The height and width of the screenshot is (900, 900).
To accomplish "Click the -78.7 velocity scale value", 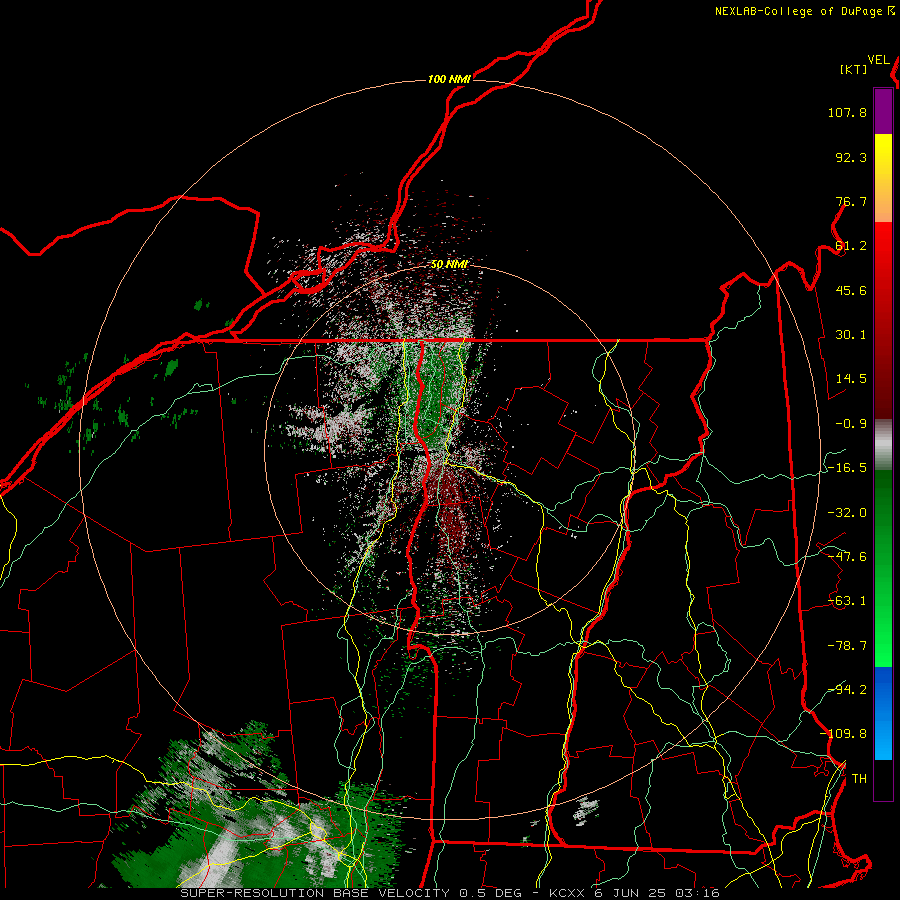I will tap(847, 646).
